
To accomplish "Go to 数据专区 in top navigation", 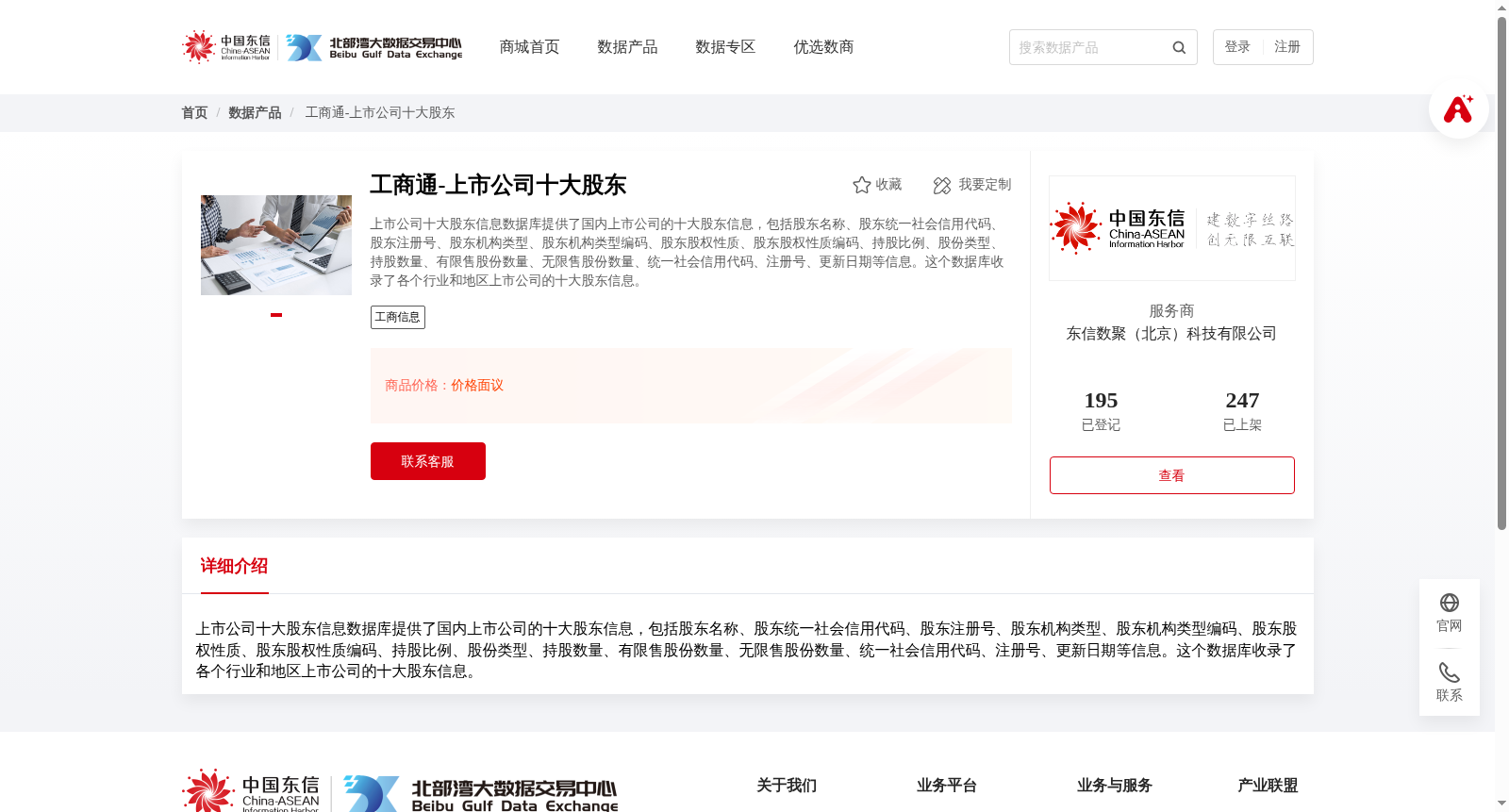I will pos(725,47).
